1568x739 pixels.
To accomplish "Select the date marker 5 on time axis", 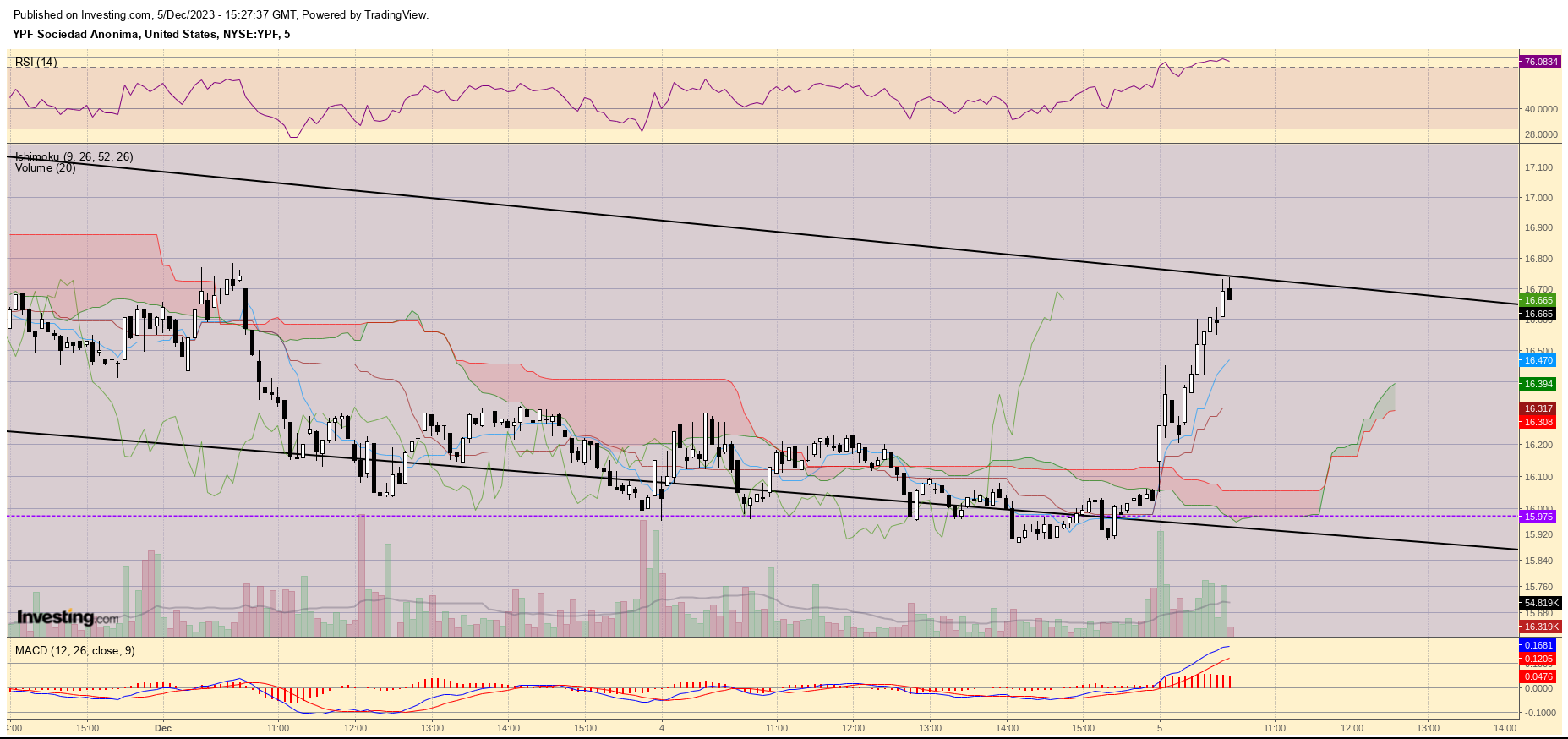I will [1160, 728].
